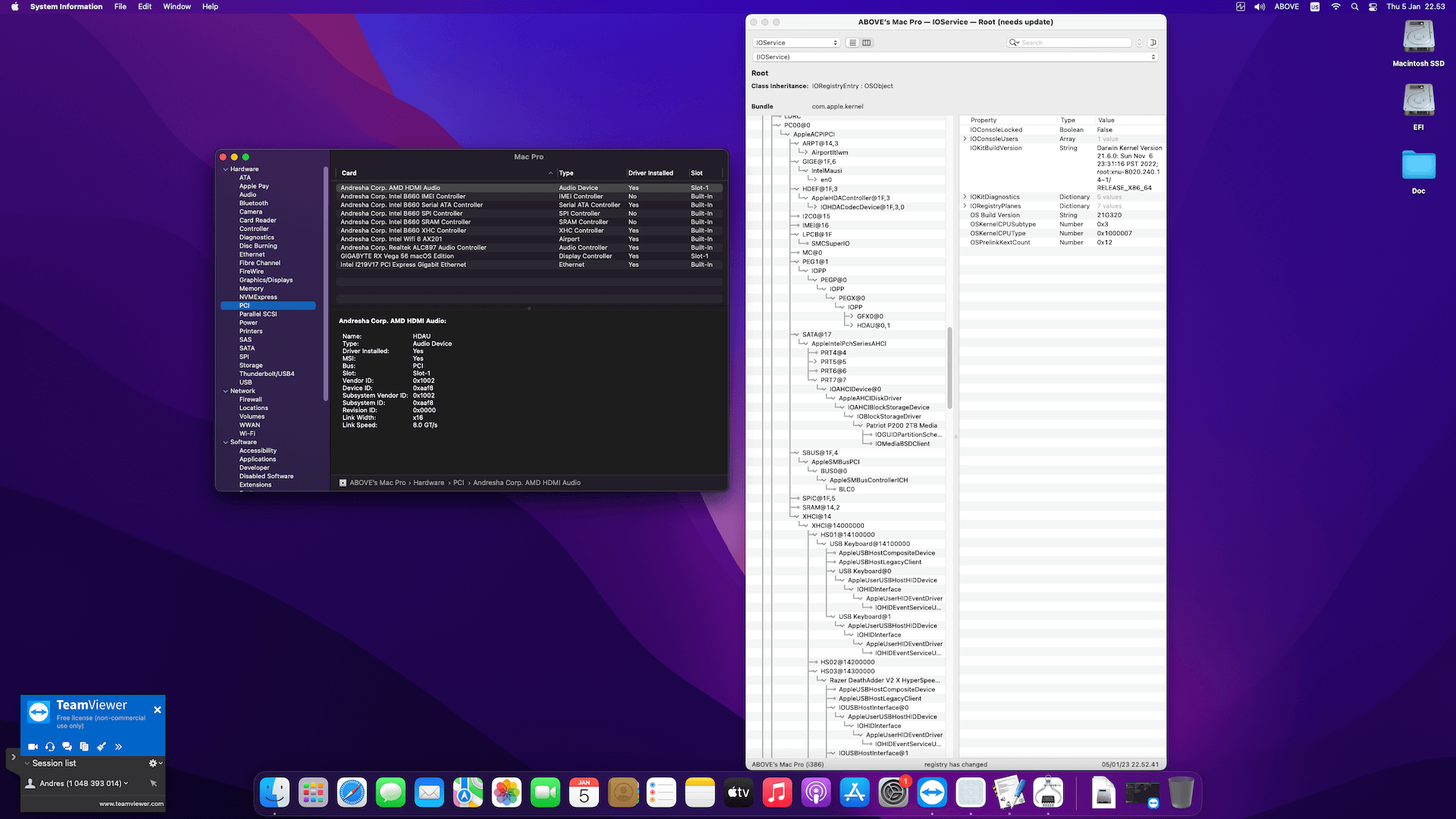The width and height of the screenshot is (1456, 819).
Task: Expand Andres session options chevron
Action: (126, 783)
